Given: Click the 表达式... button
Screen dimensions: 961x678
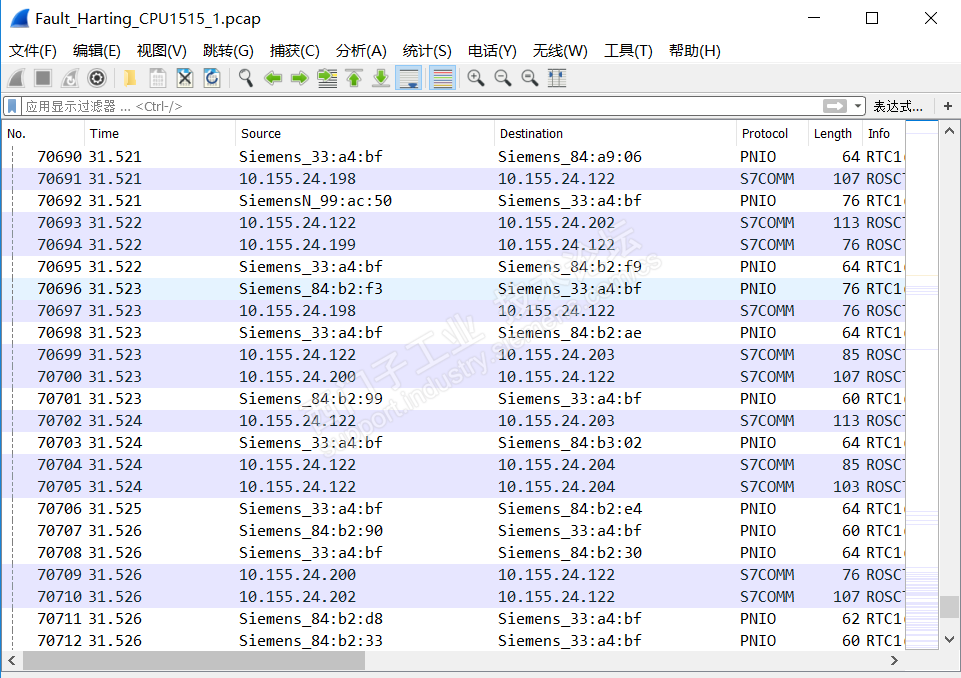Looking at the screenshot, I should [898, 107].
